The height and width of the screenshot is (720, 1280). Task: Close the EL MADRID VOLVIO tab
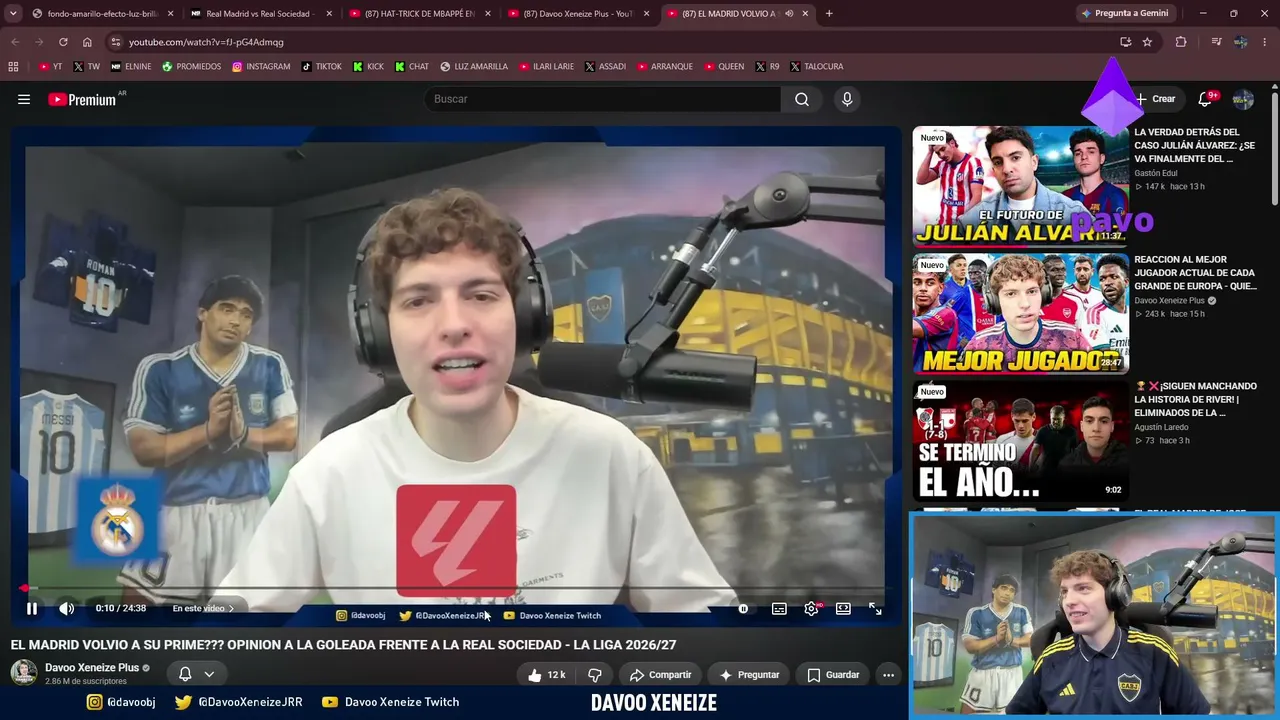pos(805,14)
